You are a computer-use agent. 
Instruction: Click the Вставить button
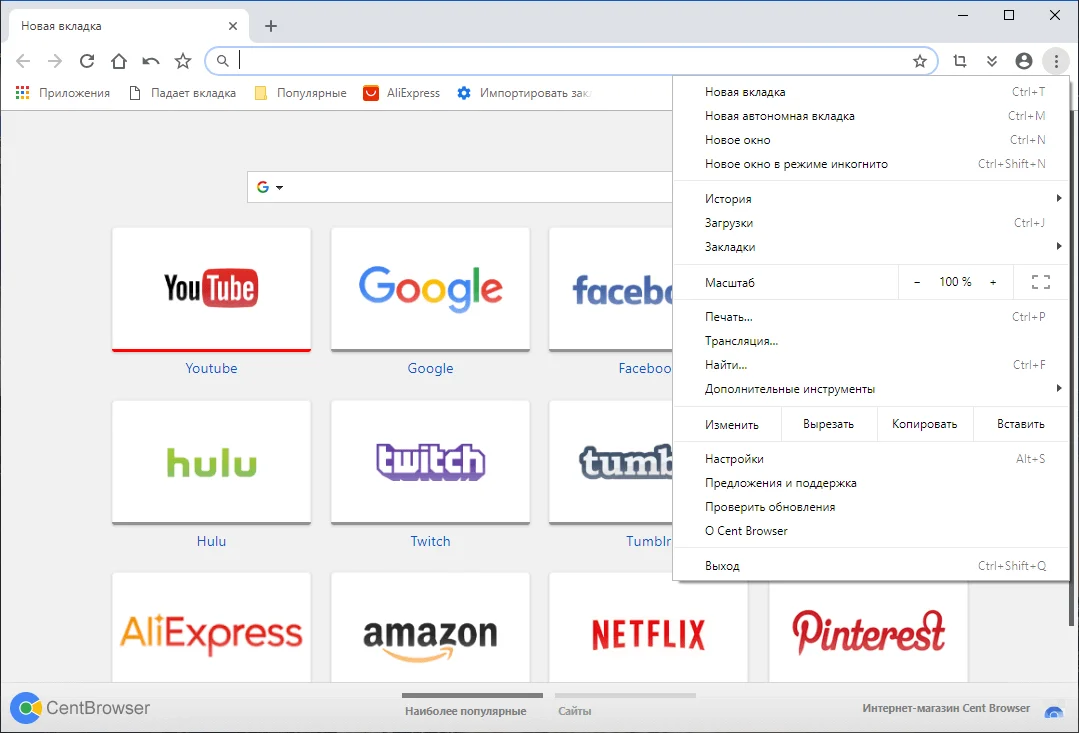point(1021,425)
